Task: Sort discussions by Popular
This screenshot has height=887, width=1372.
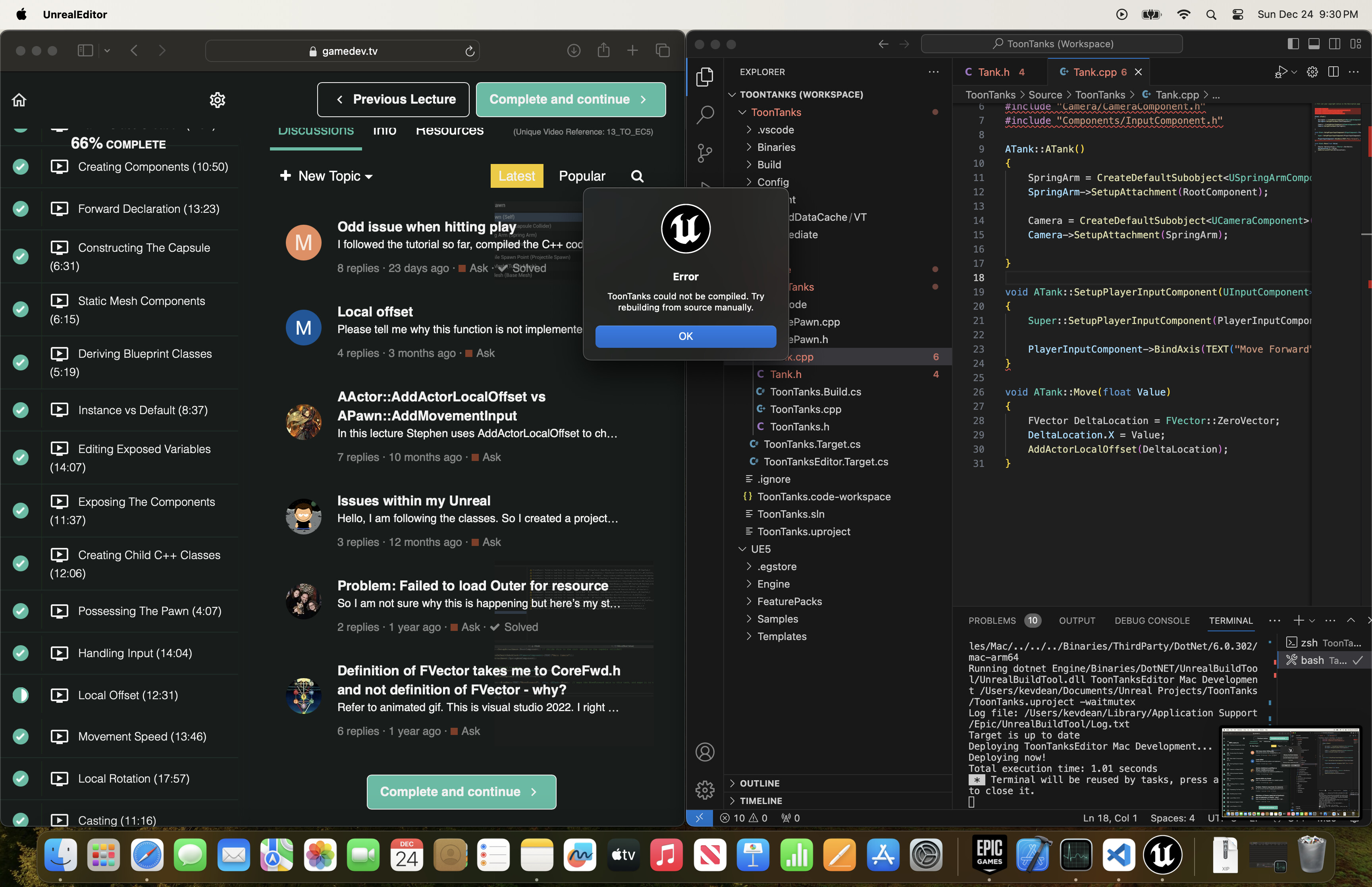Action: [582, 176]
